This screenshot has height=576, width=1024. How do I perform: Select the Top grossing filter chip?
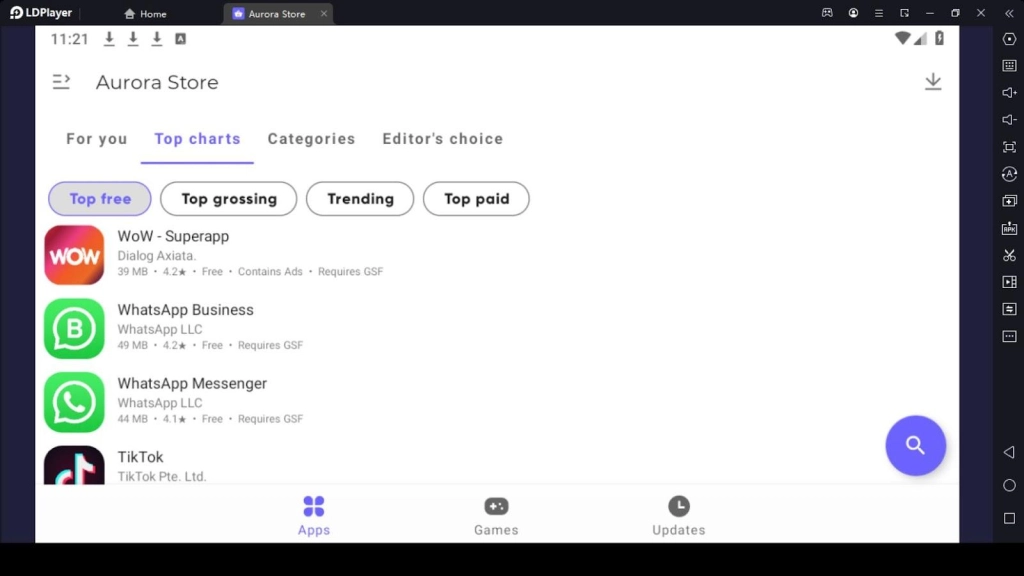coord(228,199)
